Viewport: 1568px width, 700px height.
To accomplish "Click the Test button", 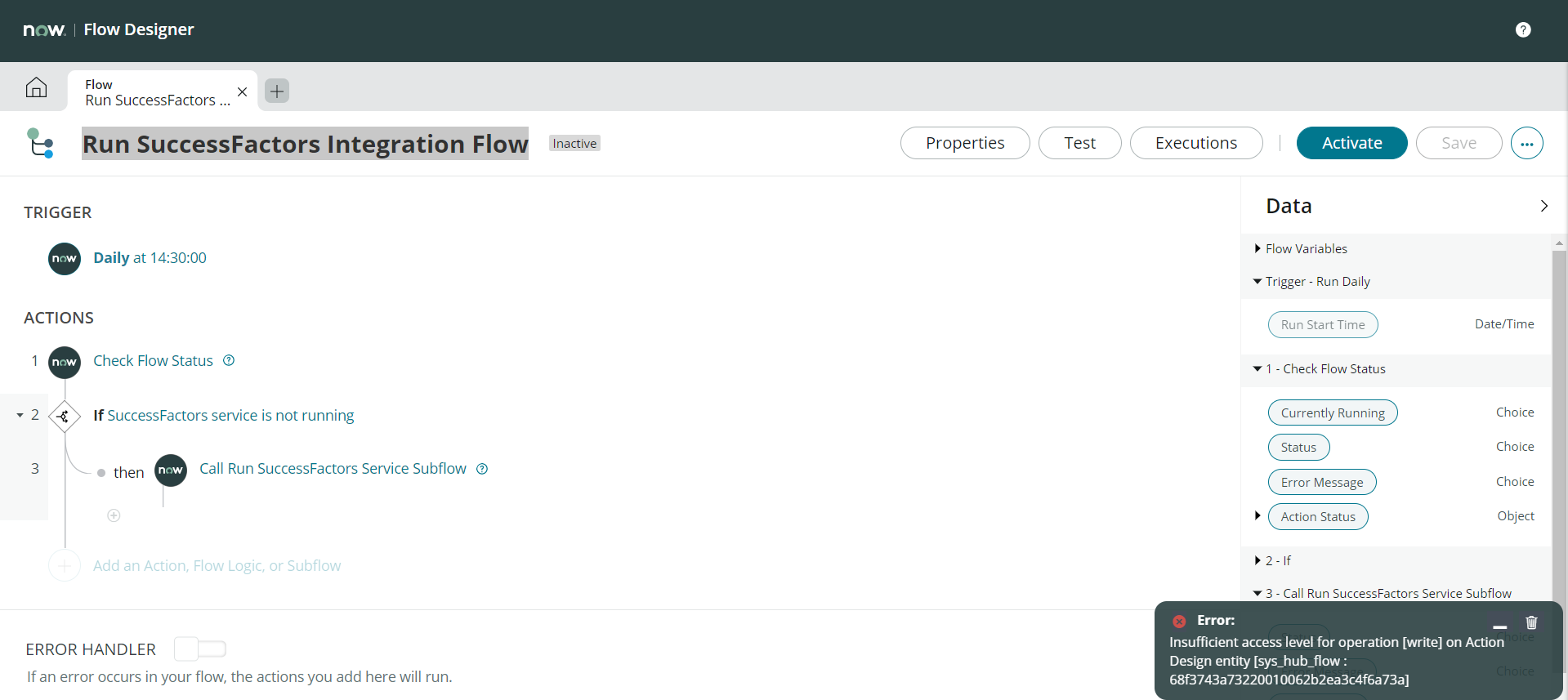I will [x=1079, y=143].
